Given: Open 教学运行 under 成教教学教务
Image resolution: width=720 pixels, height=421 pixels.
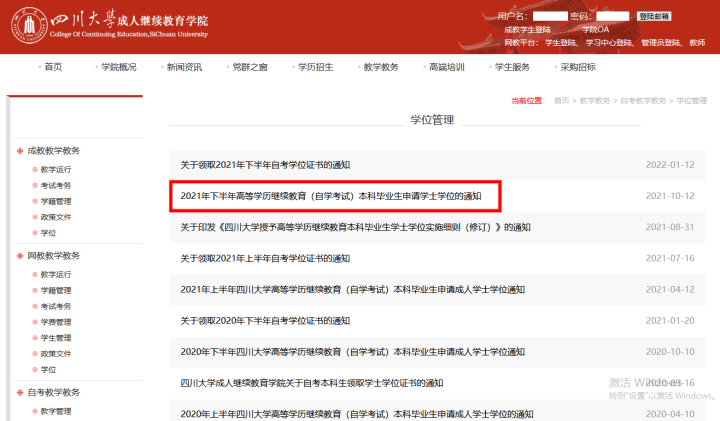Looking at the screenshot, I should click(x=56, y=169).
